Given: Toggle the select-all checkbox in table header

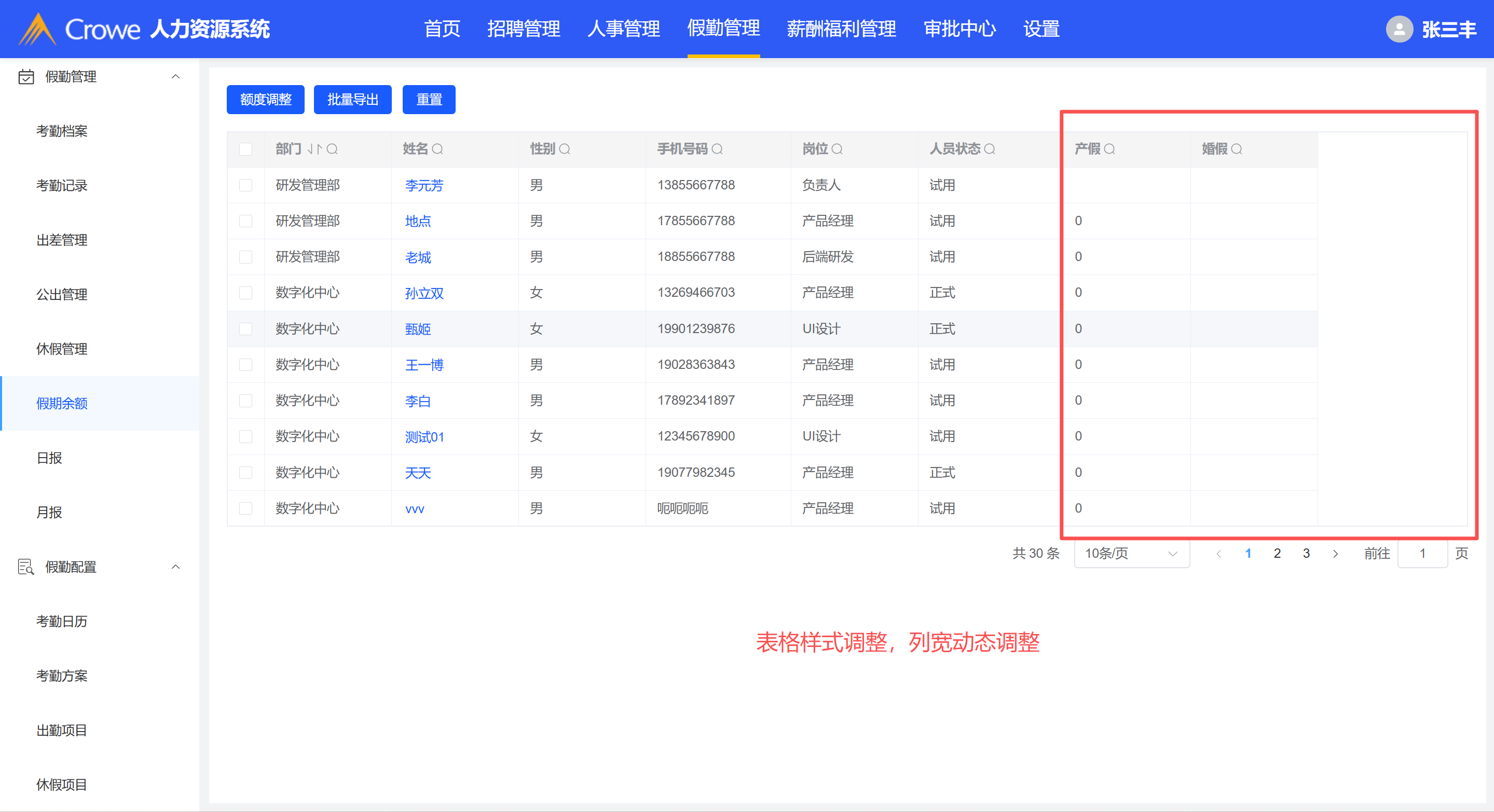Looking at the screenshot, I should 246,149.
